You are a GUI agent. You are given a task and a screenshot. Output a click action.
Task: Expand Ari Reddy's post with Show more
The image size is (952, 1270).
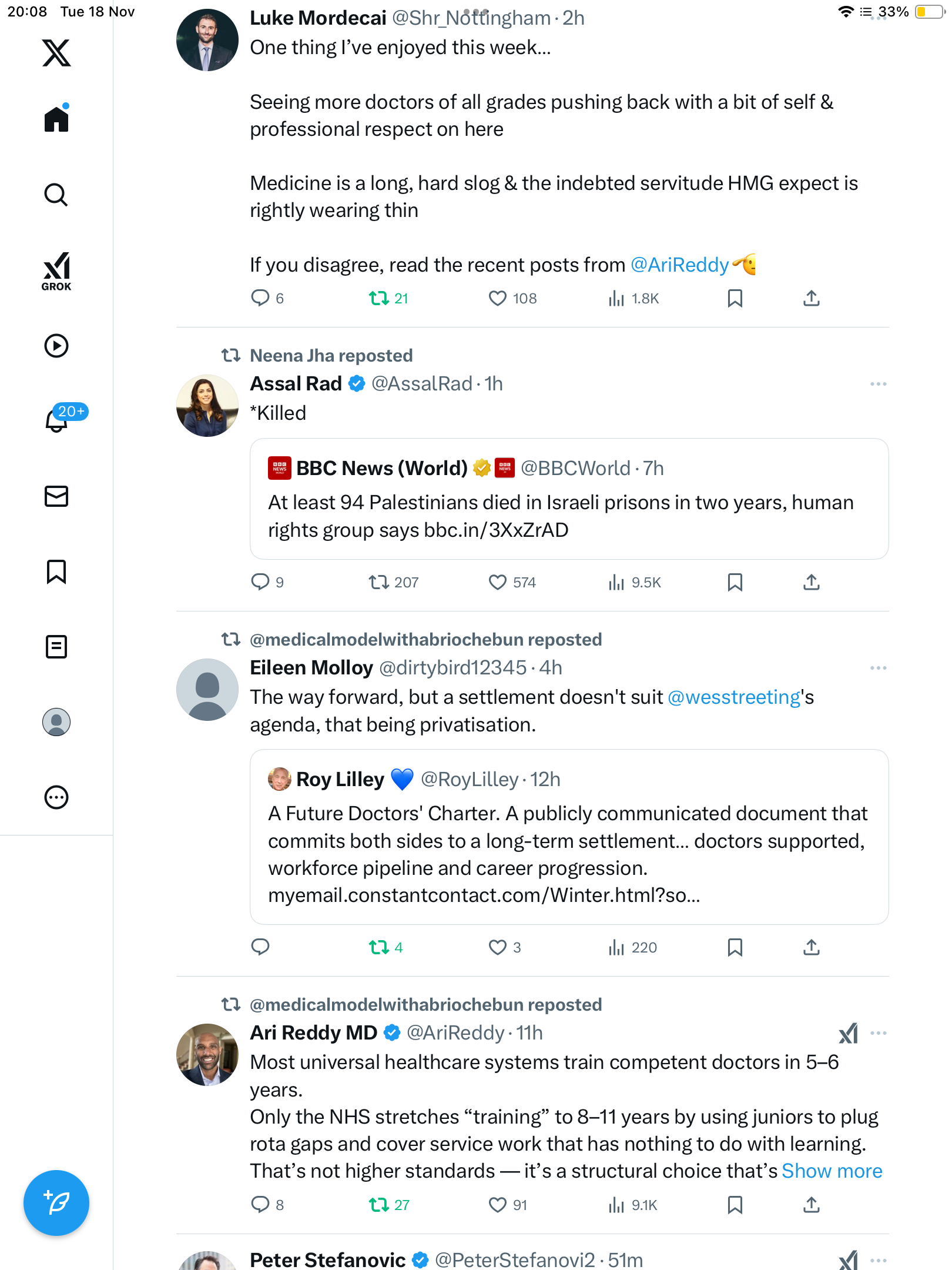tap(832, 1171)
